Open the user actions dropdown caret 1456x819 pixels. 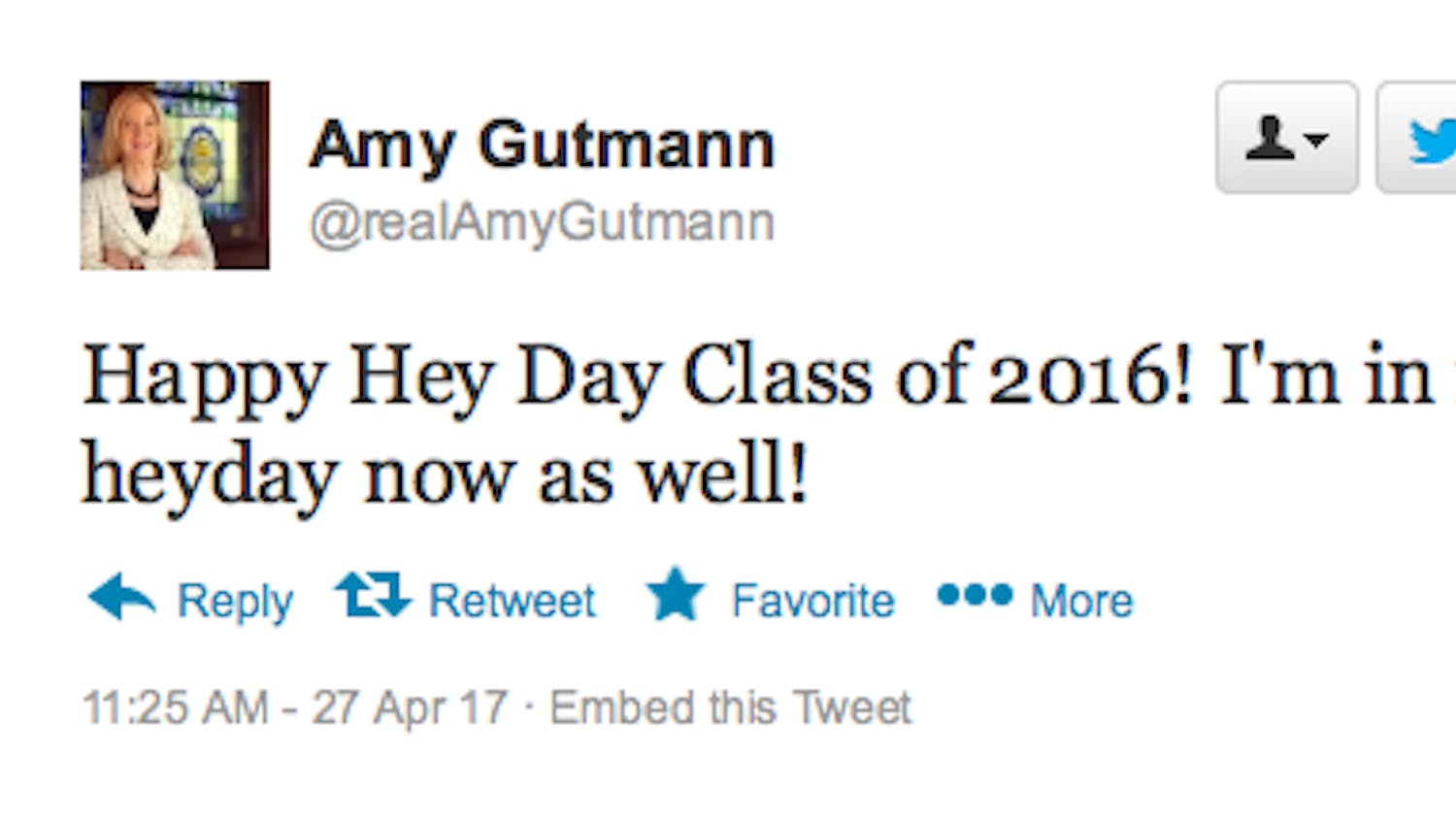pos(1316,140)
